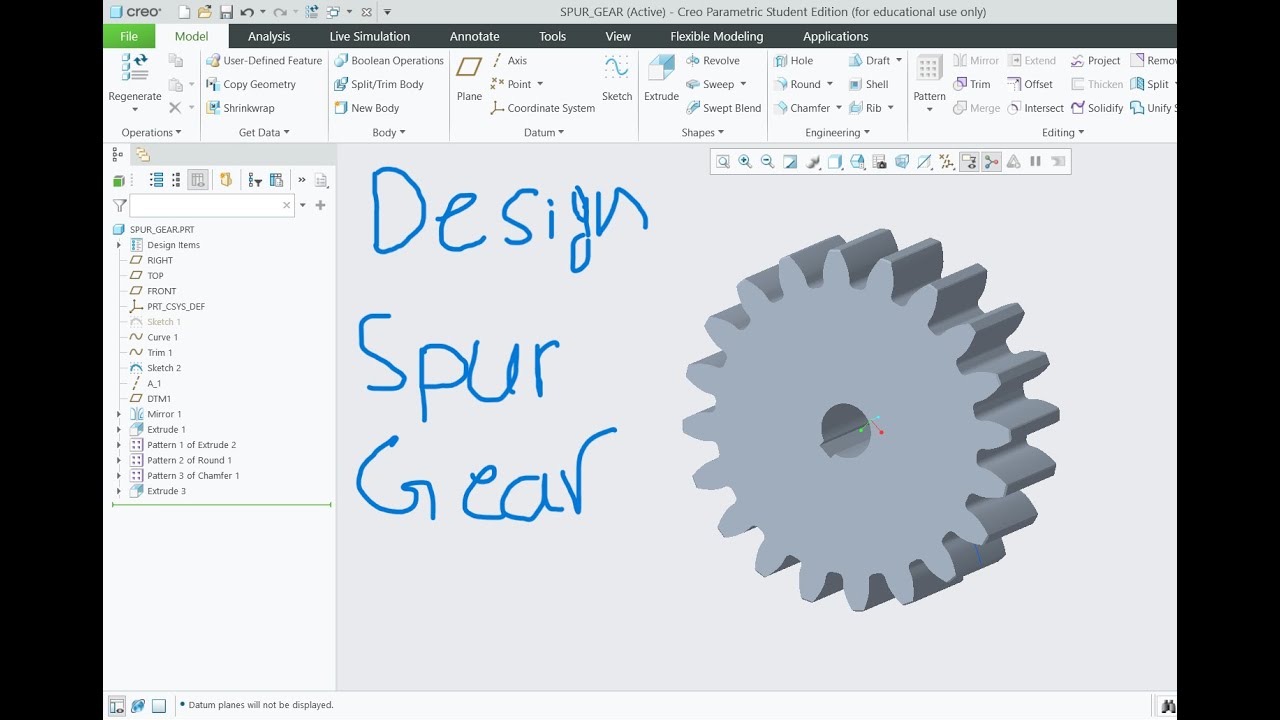Select the Revolve tool
This screenshot has width=1280, height=720.
click(712, 60)
